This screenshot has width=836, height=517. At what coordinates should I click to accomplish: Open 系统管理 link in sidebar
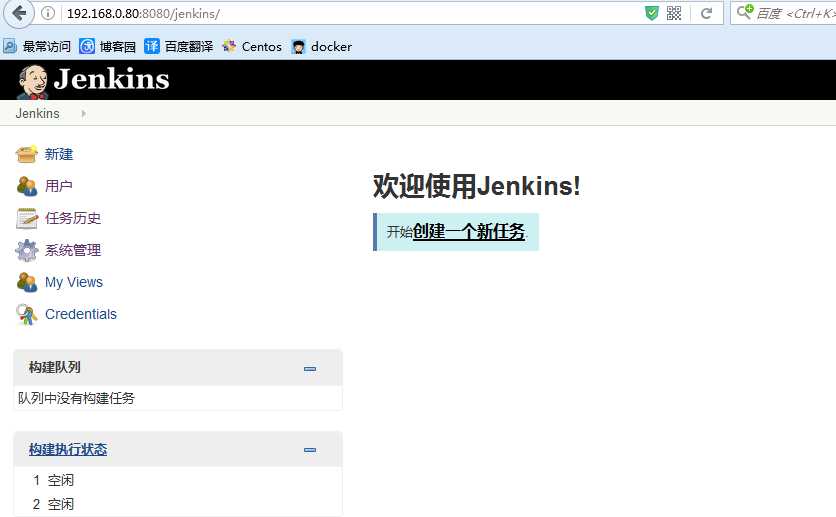click(73, 250)
